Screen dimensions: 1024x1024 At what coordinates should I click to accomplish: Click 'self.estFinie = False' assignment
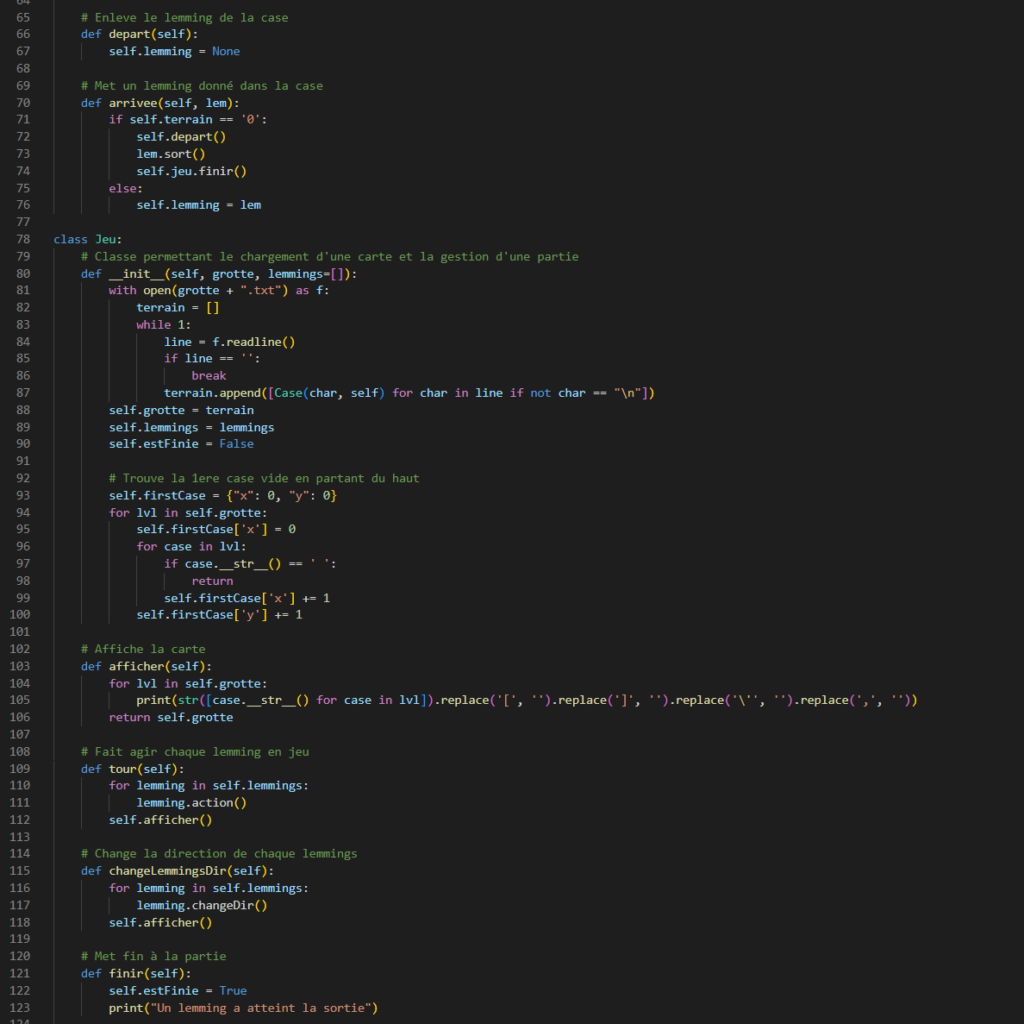(x=181, y=444)
